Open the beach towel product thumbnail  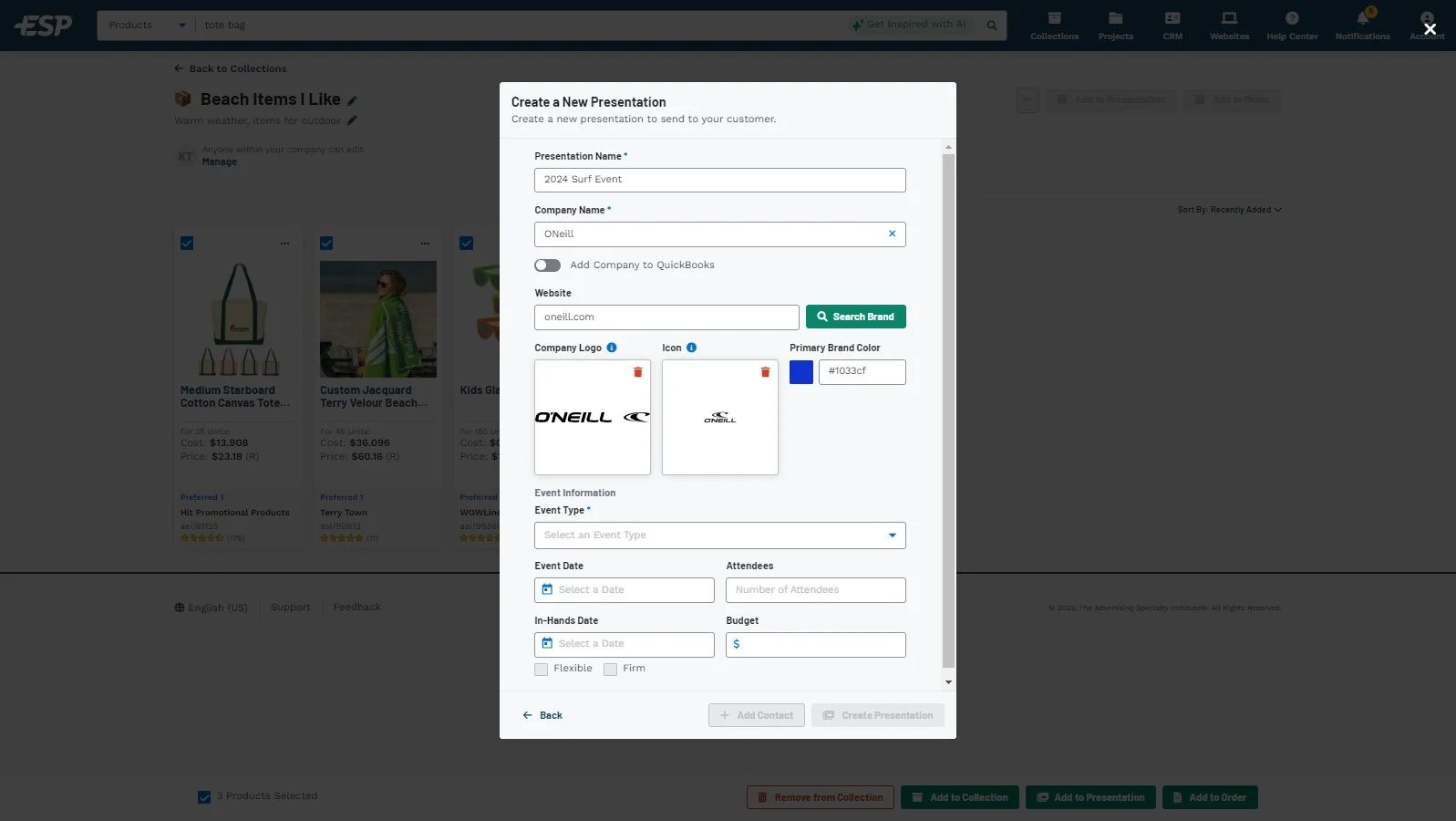pyautogui.click(x=378, y=319)
